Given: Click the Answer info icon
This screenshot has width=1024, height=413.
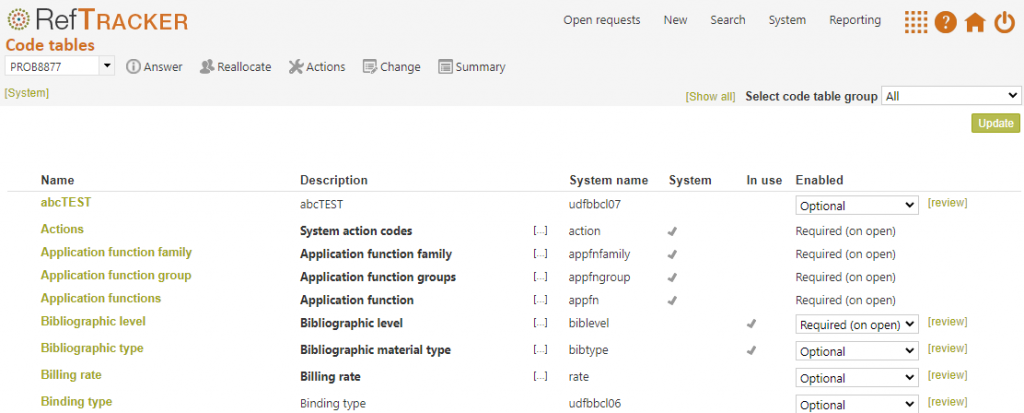Looking at the screenshot, I should (x=133, y=67).
